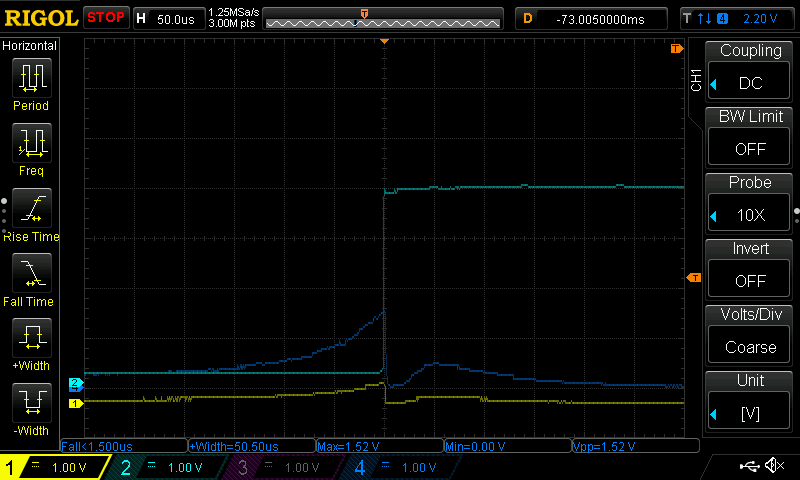Select the -Width measurement icon
800x480 pixels.
[32, 403]
